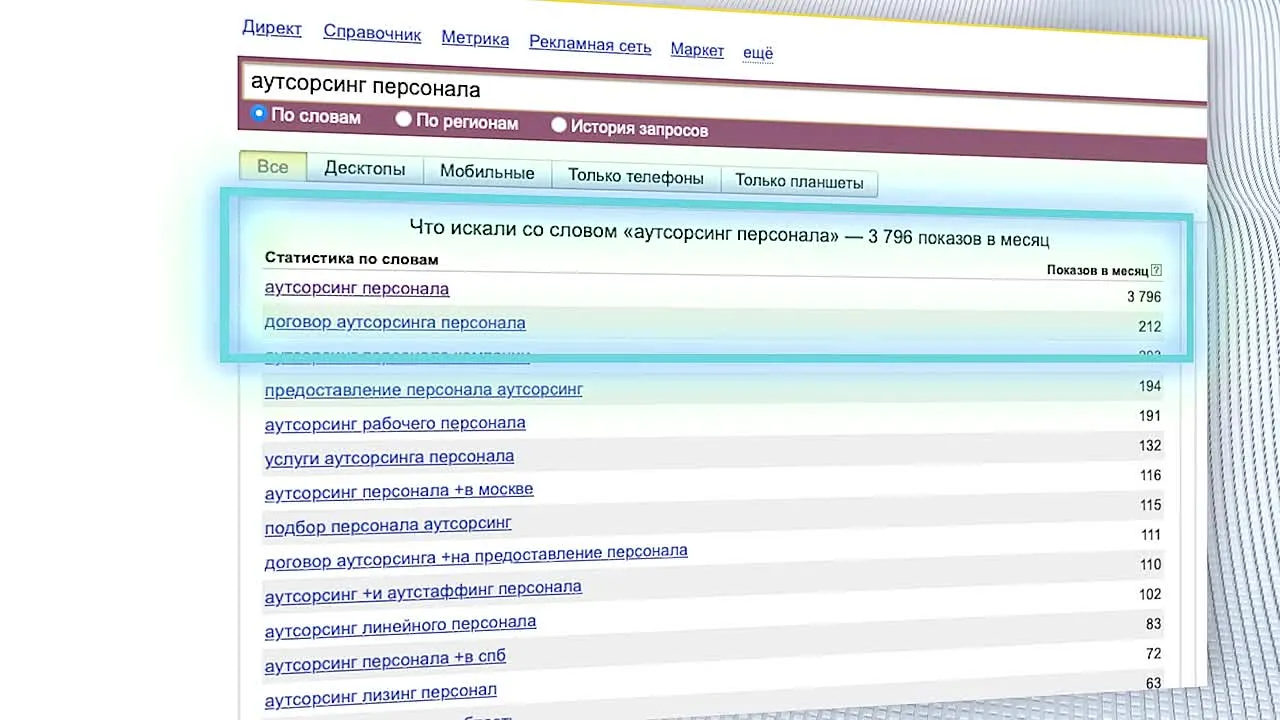Open the «Маркет» link

697,50
